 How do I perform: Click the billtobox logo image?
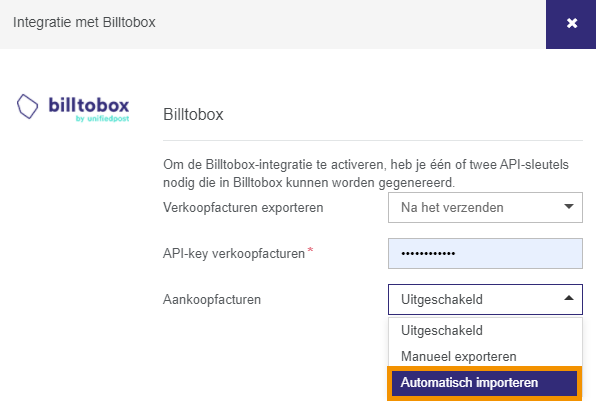point(73,107)
